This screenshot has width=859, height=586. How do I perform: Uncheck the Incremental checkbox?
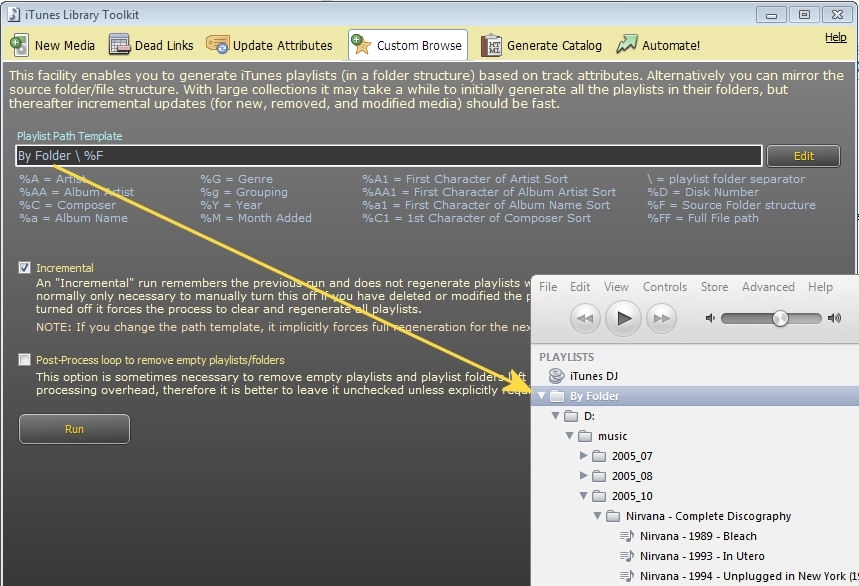(x=24, y=267)
